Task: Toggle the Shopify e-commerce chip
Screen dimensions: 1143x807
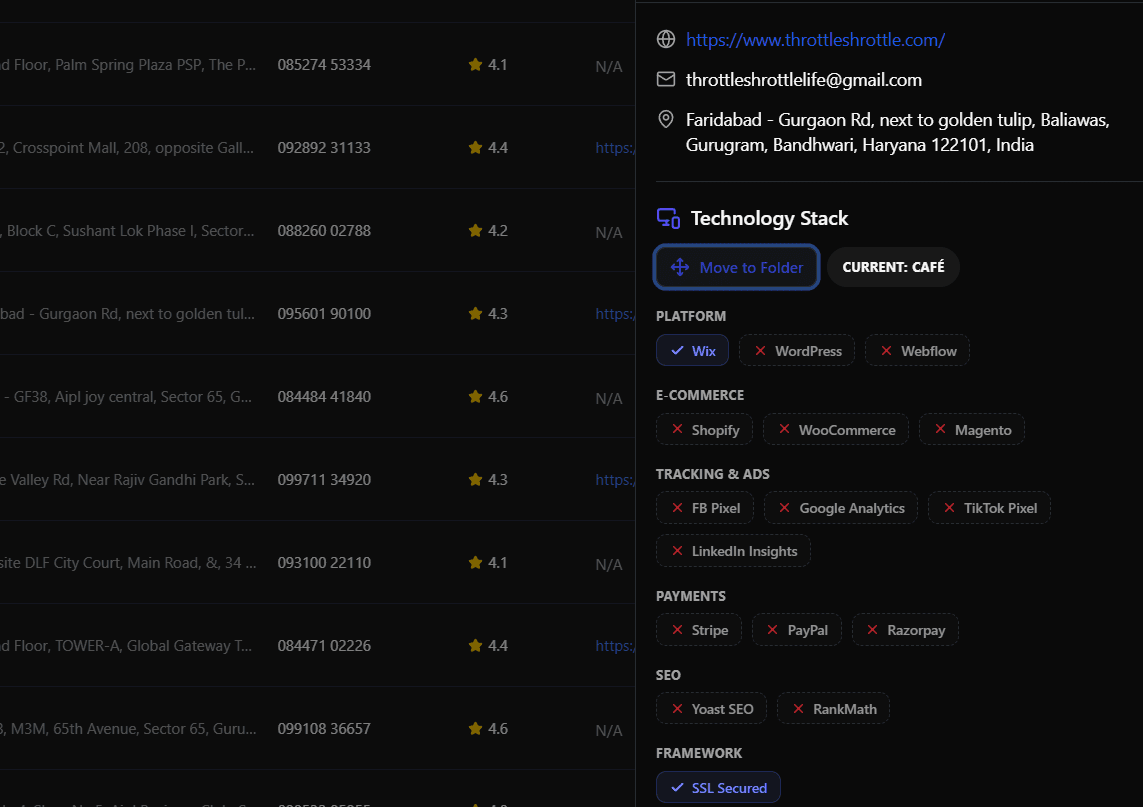Action: [x=704, y=429]
